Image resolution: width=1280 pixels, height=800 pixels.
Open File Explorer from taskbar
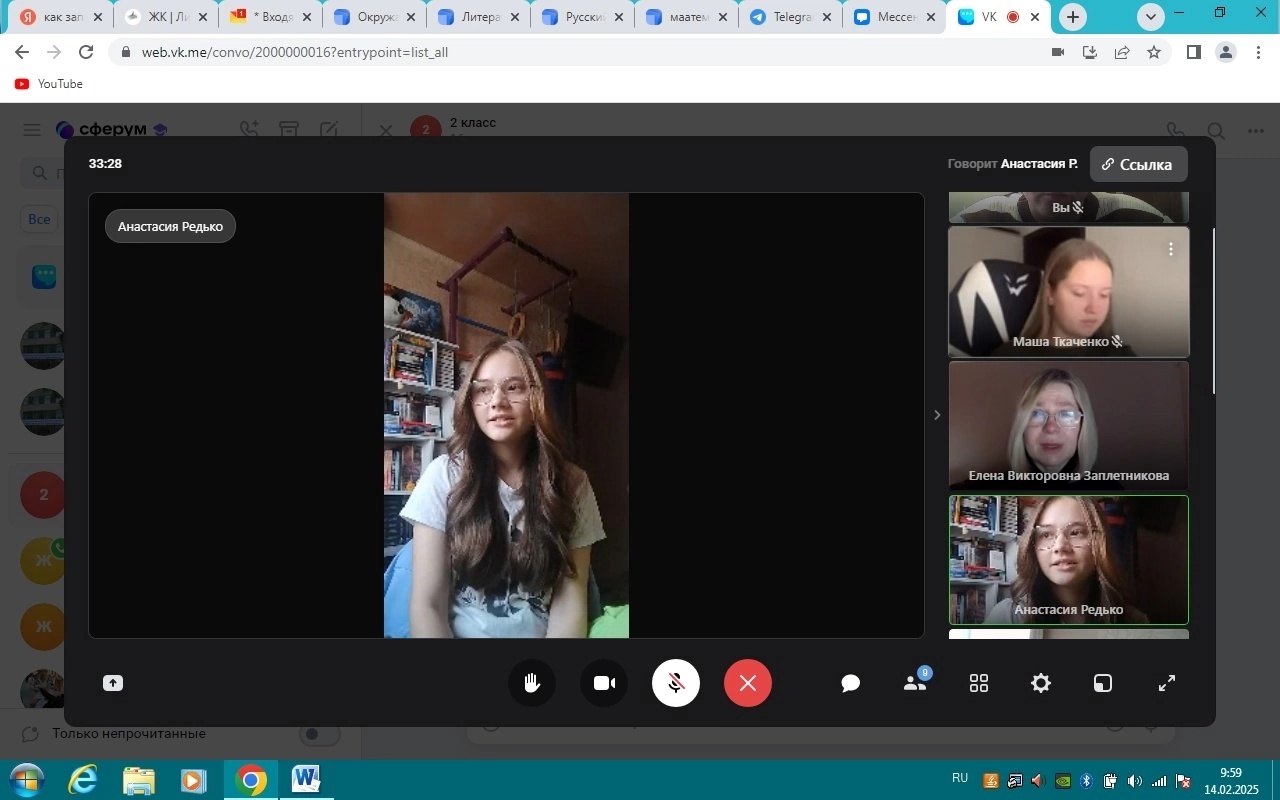pyautogui.click(x=139, y=780)
